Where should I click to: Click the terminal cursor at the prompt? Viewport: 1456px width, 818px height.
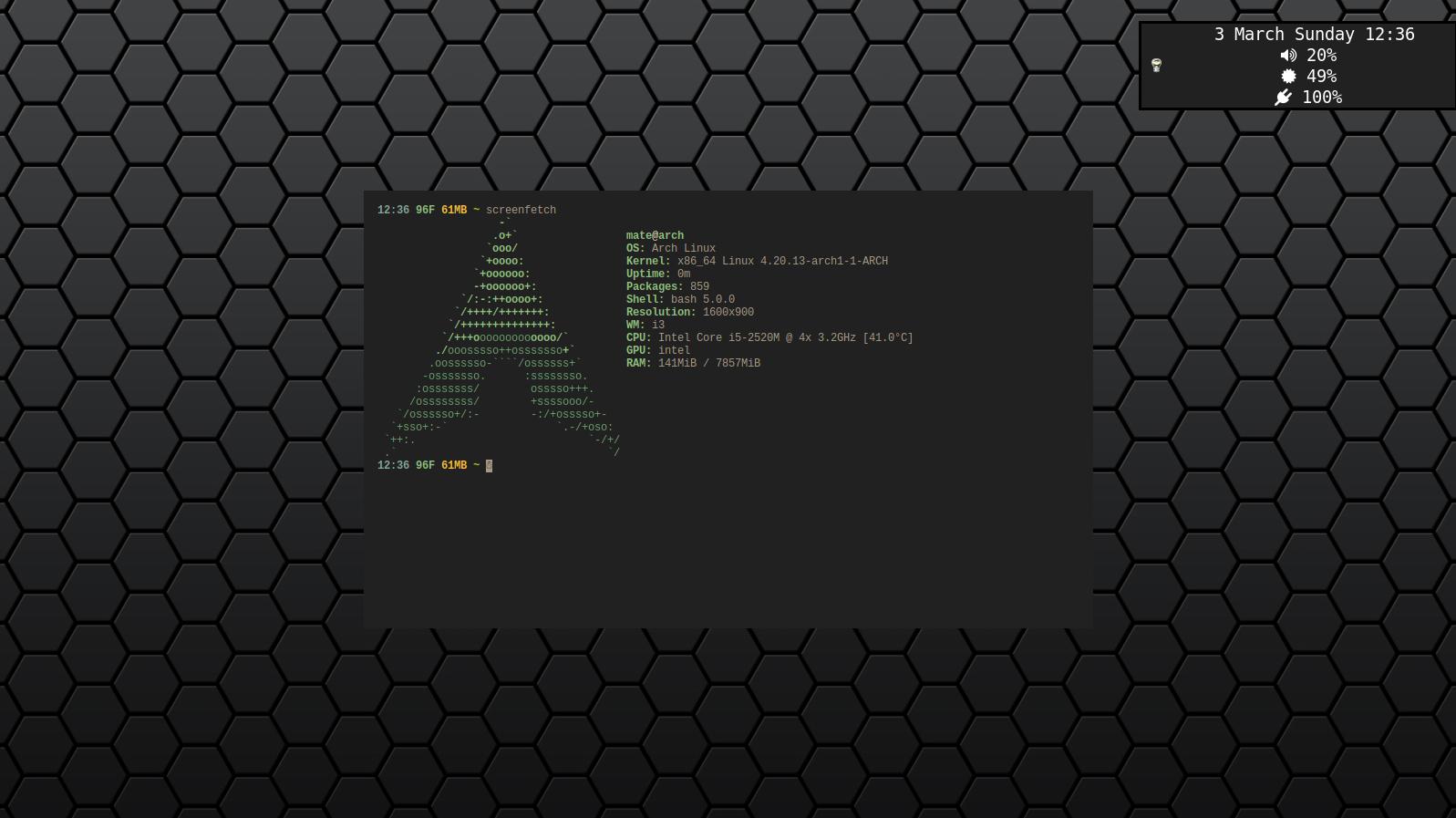click(489, 466)
